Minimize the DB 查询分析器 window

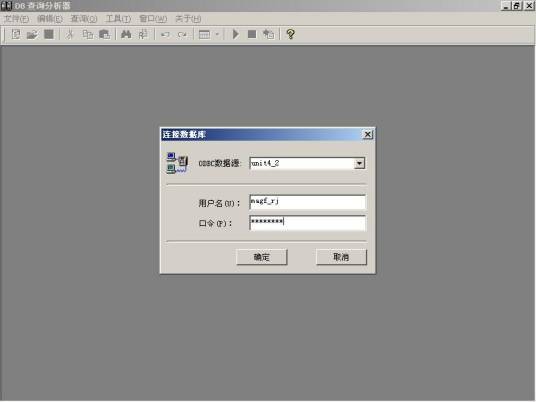pos(506,6)
